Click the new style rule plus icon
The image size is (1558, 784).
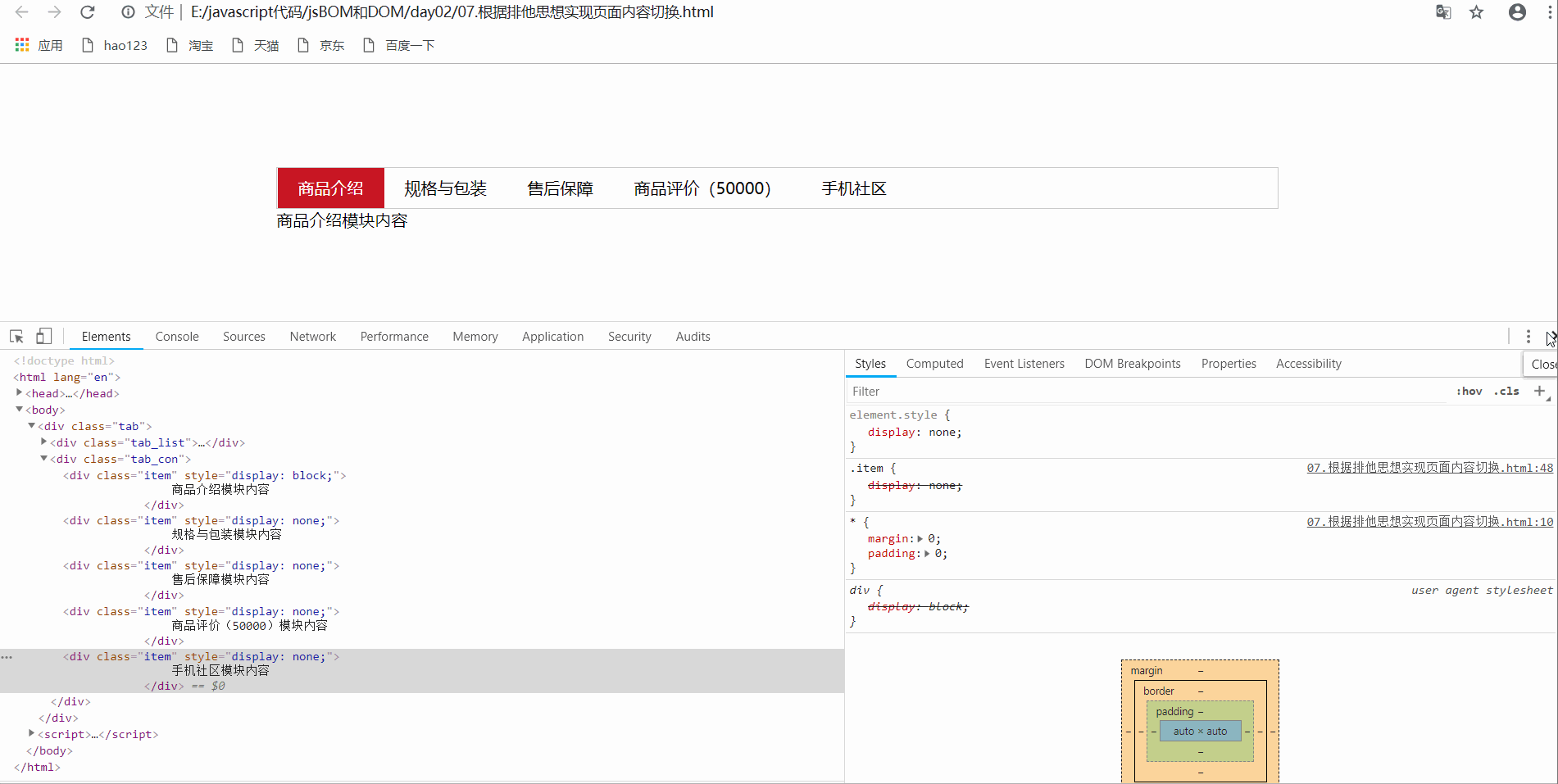1540,391
